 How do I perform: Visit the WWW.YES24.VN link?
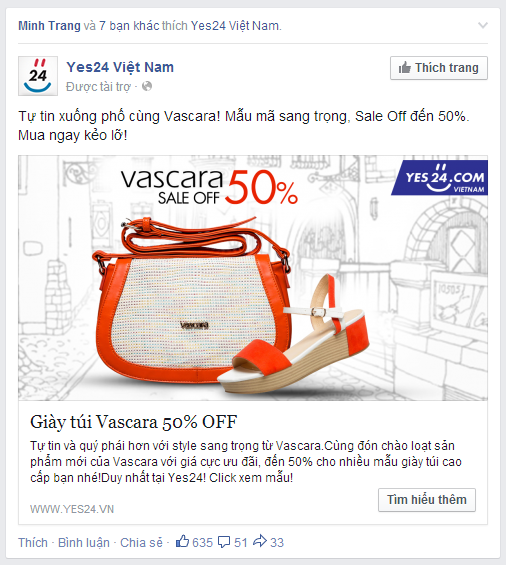coord(72,509)
